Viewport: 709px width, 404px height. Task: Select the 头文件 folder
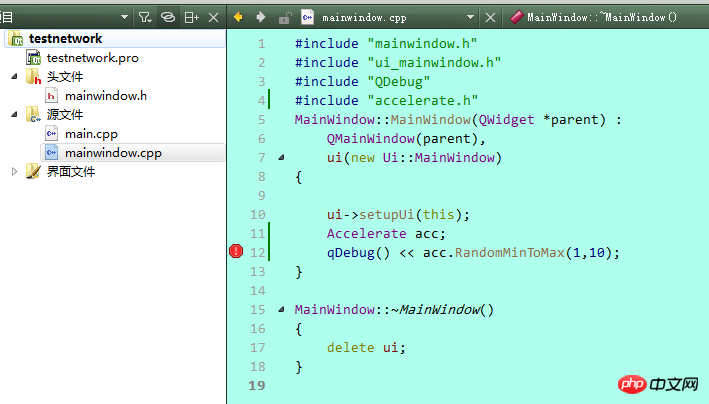65,77
